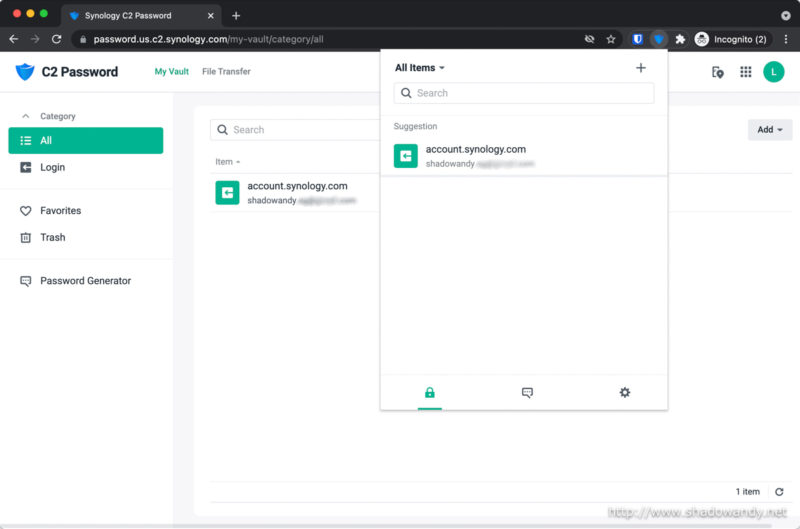This screenshot has height=529, width=800.
Task: Click the C2 Password extension icon in toolbar
Action: (x=658, y=39)
